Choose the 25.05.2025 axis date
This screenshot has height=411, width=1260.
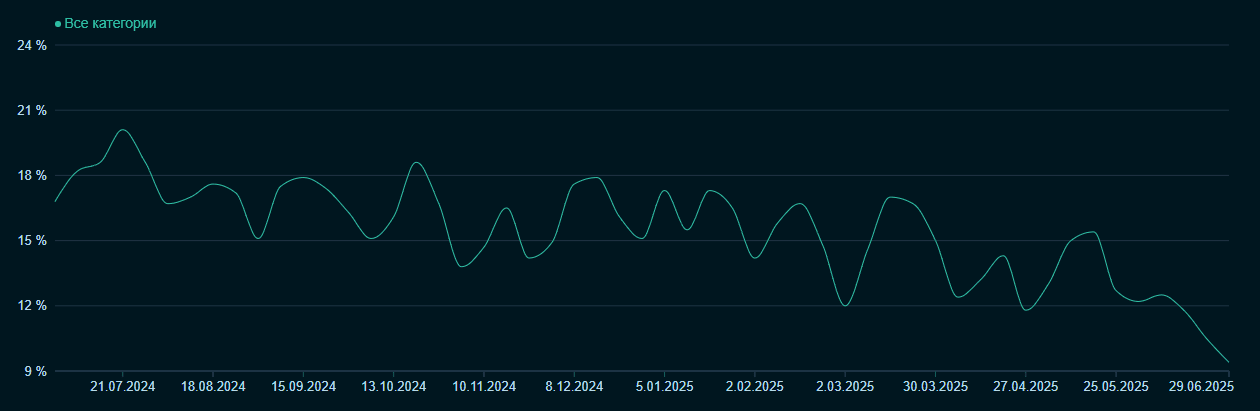pyautogui.click(x=1115, y=386)
